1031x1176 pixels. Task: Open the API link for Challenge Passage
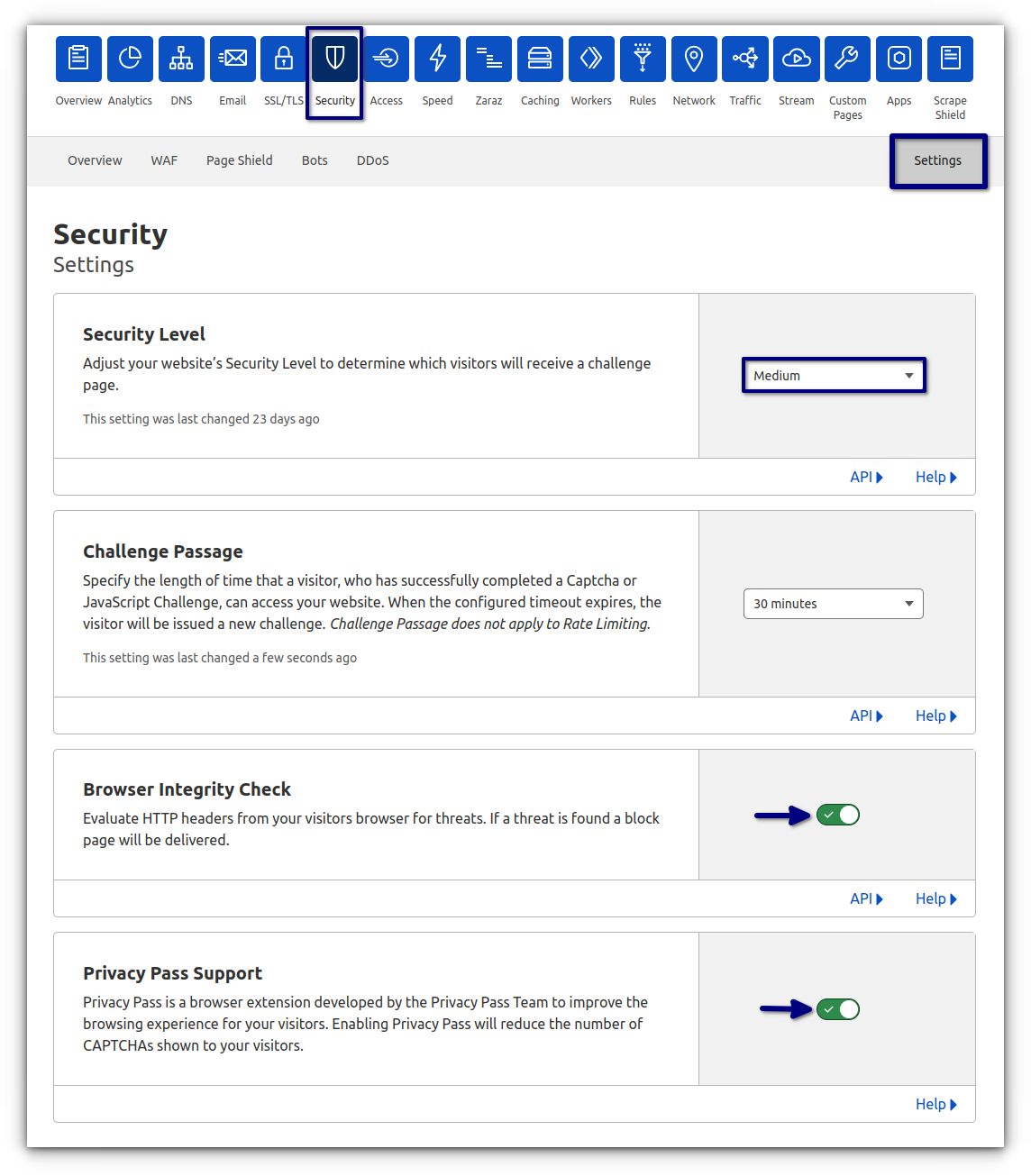point(865,715)
